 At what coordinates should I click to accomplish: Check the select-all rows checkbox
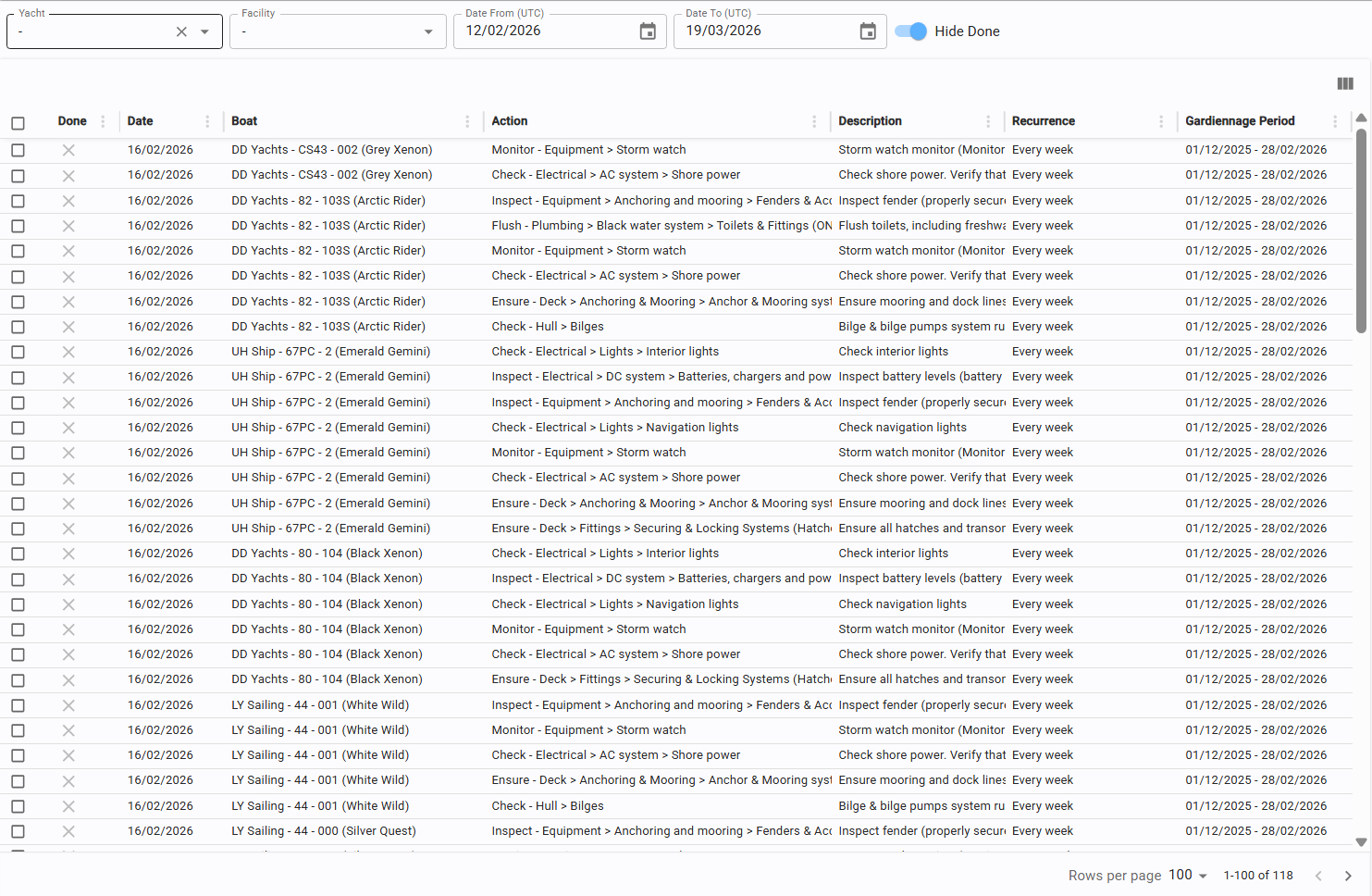(18, 123)
